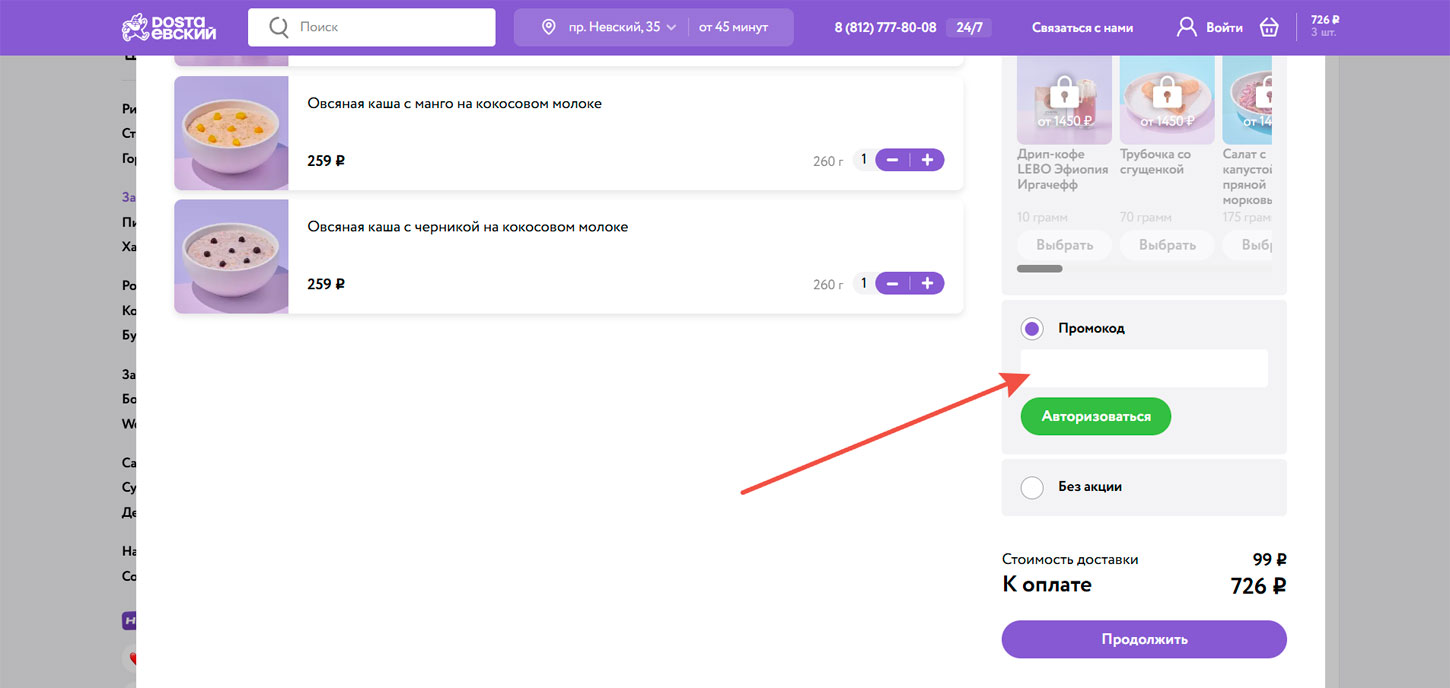1450x688 pixels.
Task: Click Выбрать under Дрип-кофе LEBO
Action: coord(1064,245)
